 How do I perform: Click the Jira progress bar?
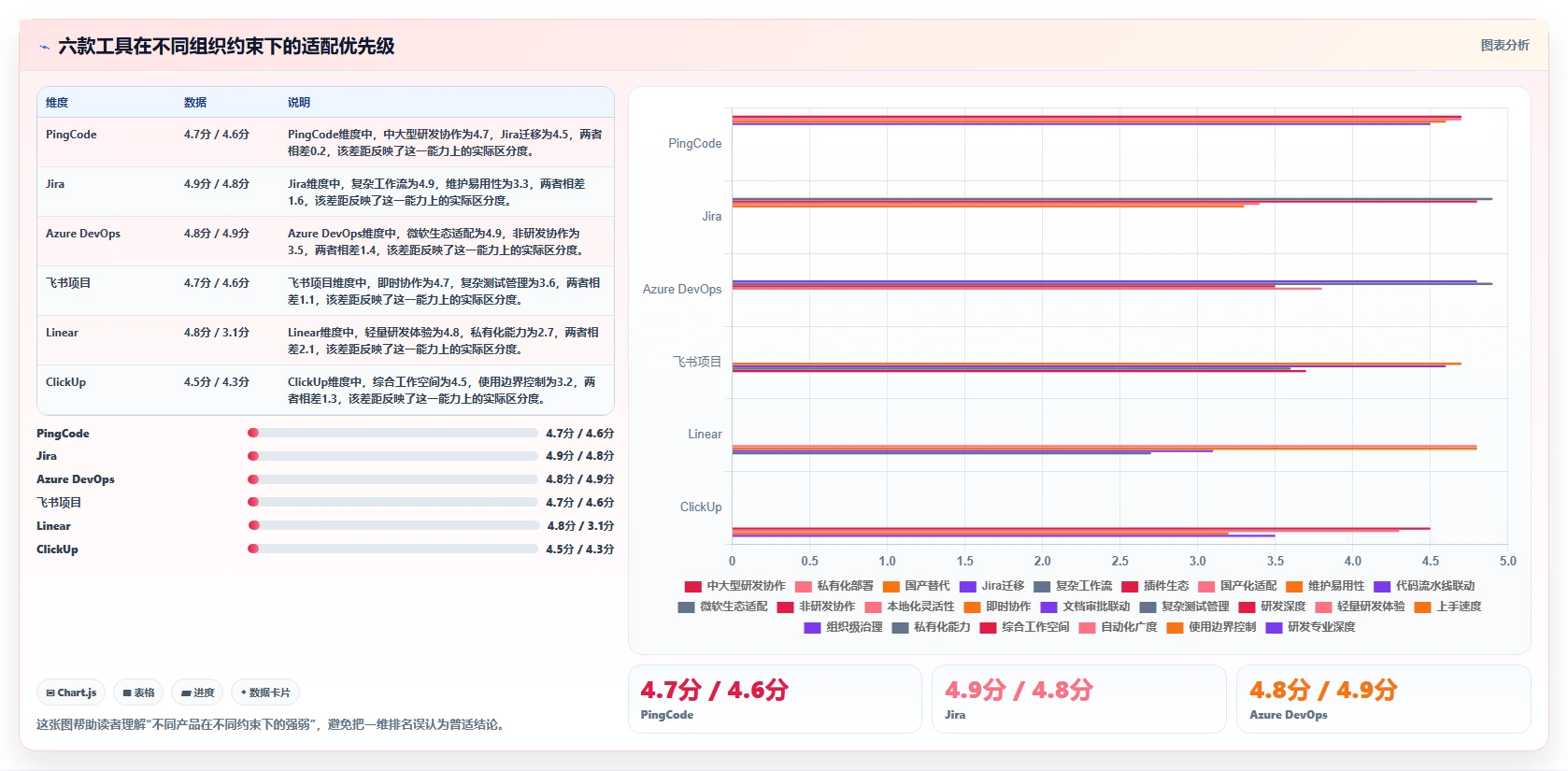click(392, 456)
